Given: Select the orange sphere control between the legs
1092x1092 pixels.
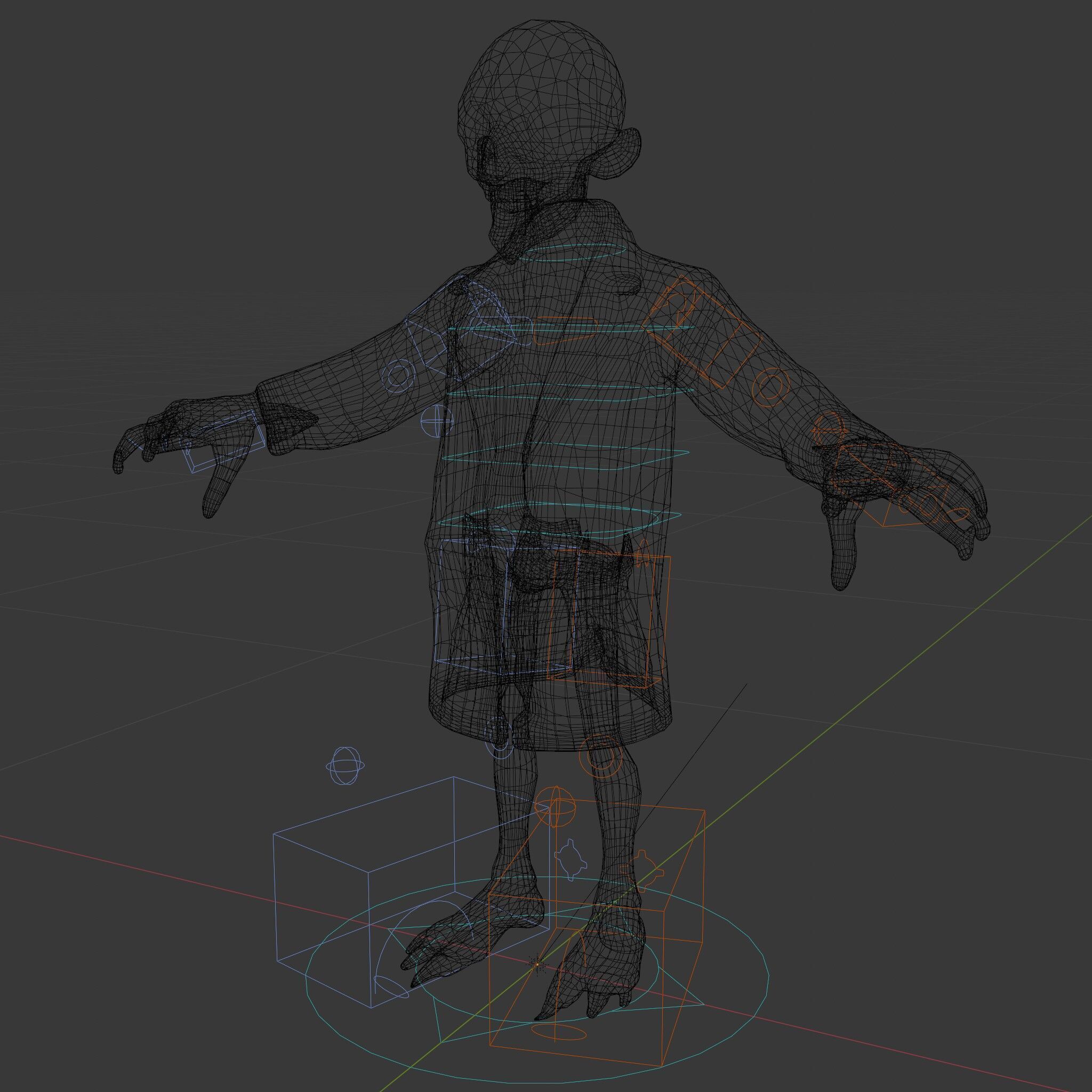Looking at the screenshot, I should (x=556, y=807).
